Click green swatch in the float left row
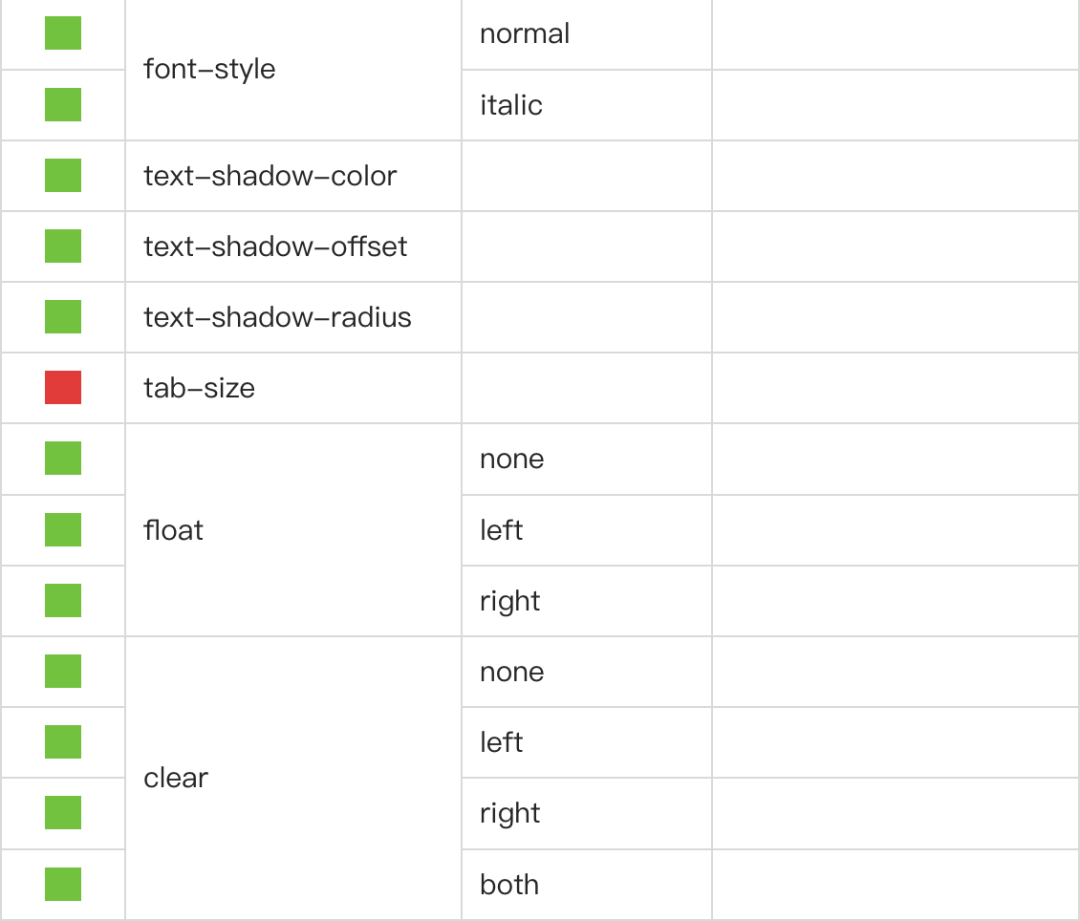The image size is (1080, 921). [63, 529]
